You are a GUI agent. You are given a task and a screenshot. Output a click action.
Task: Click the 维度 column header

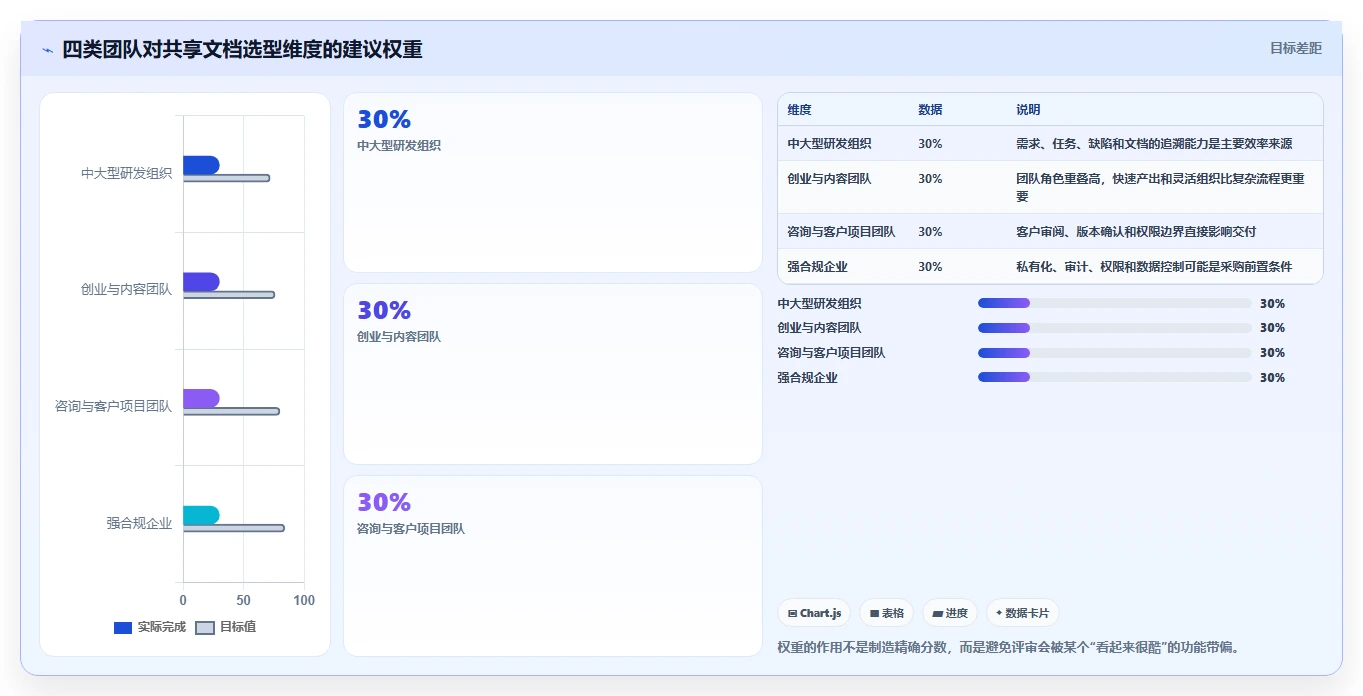[799, 110]
